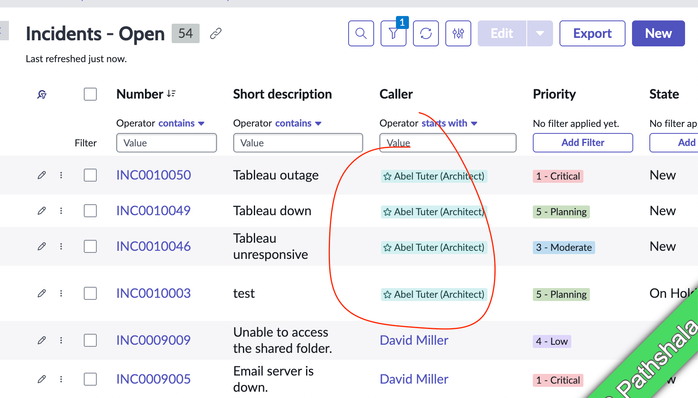Open the filter funnel icon with badge
The image size is (698, 398).
pyautogui.click(x=394, y=33)
